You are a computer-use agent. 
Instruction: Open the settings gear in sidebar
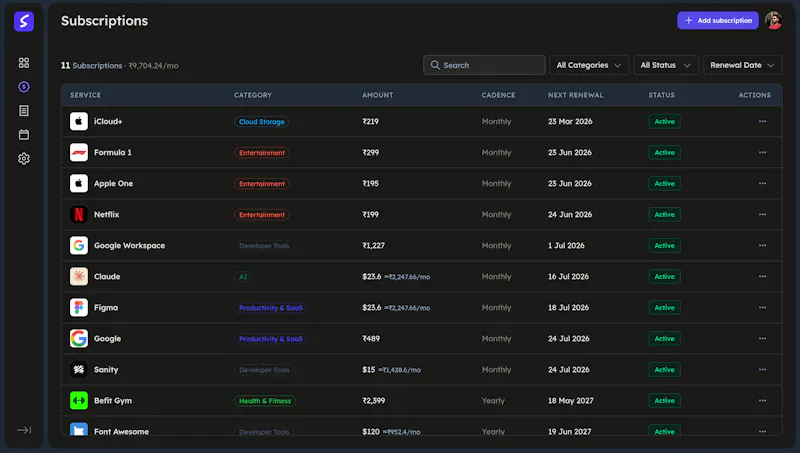click(23, 159)
